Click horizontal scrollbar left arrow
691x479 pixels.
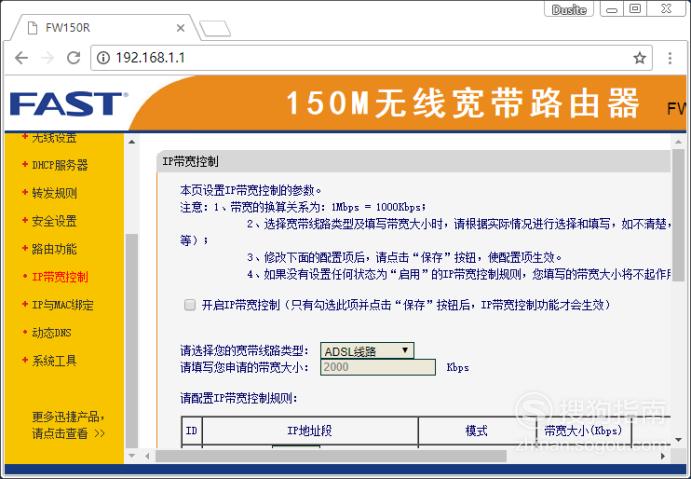pyautogui.click(x=147, y=456)
